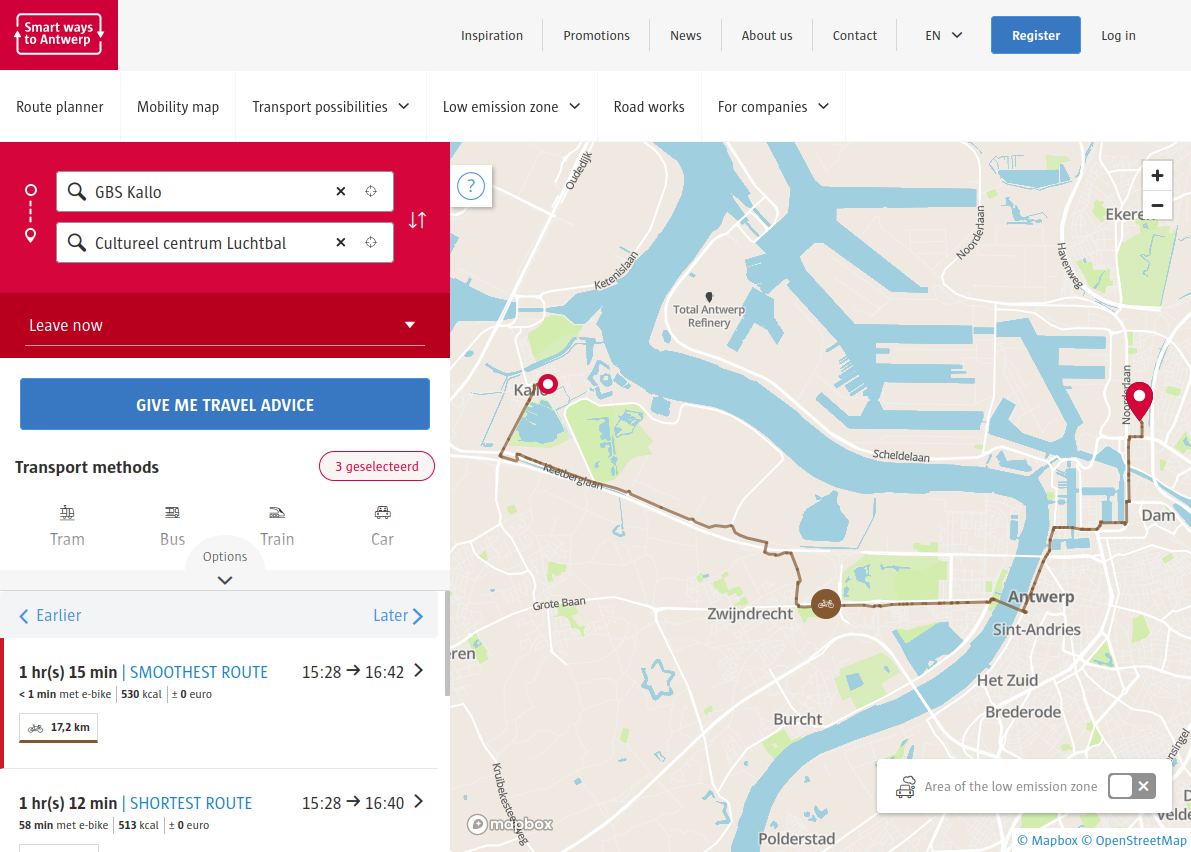Image resolution: width=1191 pixels, height=852 pixels.
Task: Toggle the Train transport method
Action: [277, 526]
